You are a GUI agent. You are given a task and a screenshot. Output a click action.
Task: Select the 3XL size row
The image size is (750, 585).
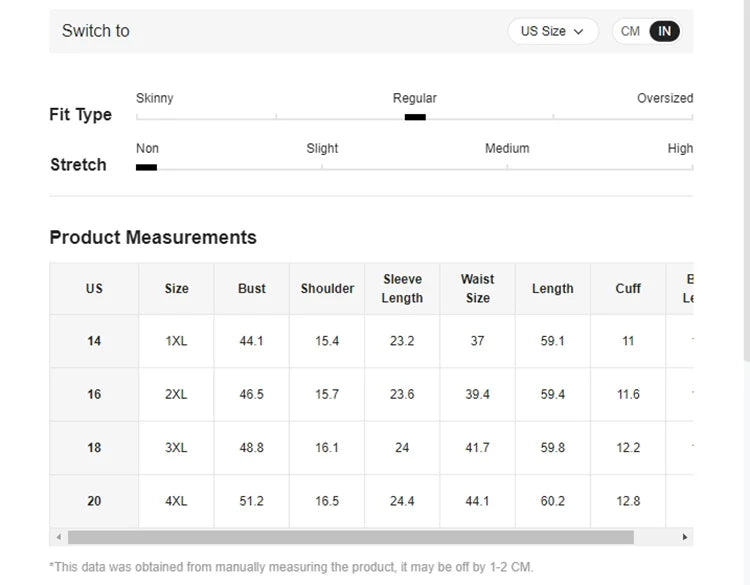coord(176,448)
